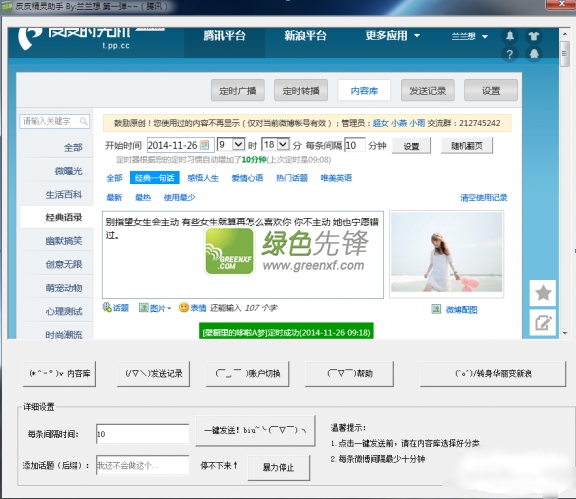This screenshot has width=576, height=499.
Task: Click the 添加话题（后缀） input field
Action: [143, 465]
